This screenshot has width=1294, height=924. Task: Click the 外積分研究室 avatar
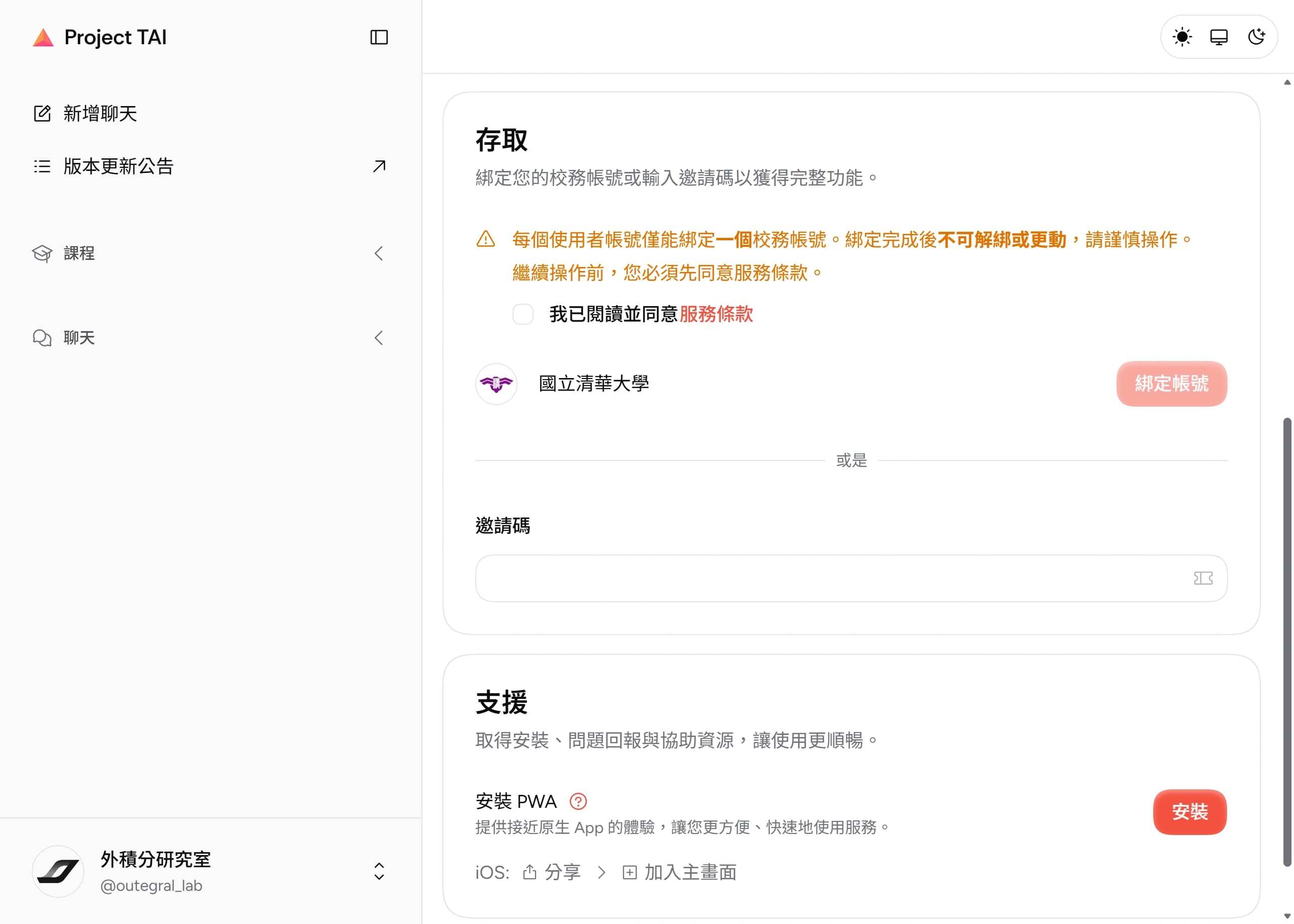[58, 872]
